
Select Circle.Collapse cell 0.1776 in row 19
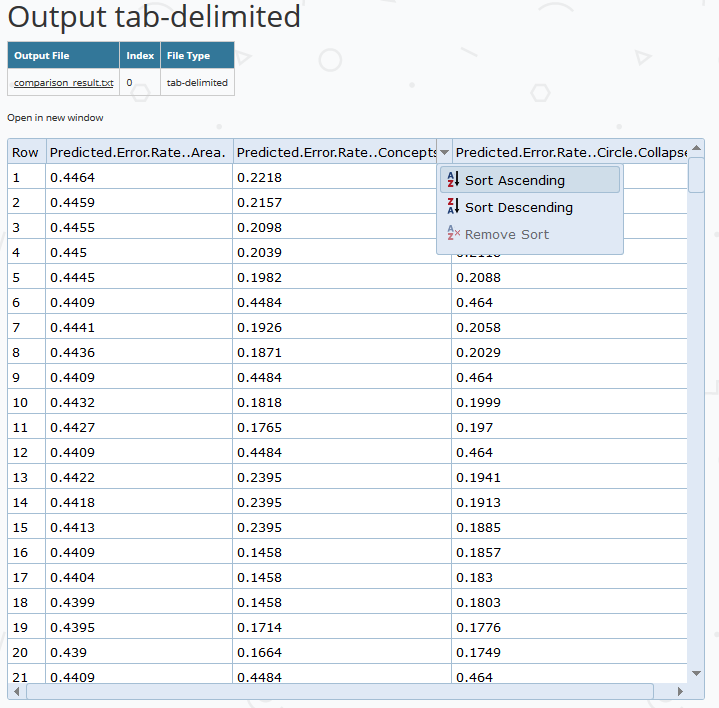pyautogui.click(x=570, y=627)
